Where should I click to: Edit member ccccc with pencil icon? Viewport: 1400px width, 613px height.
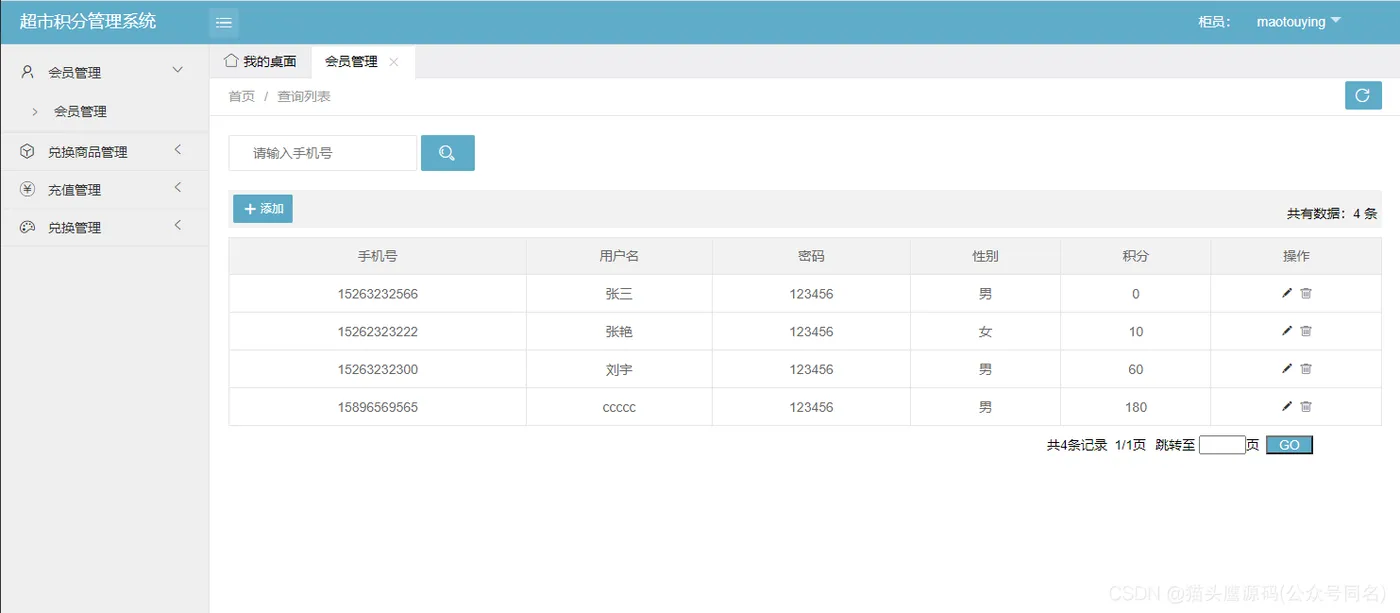(x=1287, y=406)
